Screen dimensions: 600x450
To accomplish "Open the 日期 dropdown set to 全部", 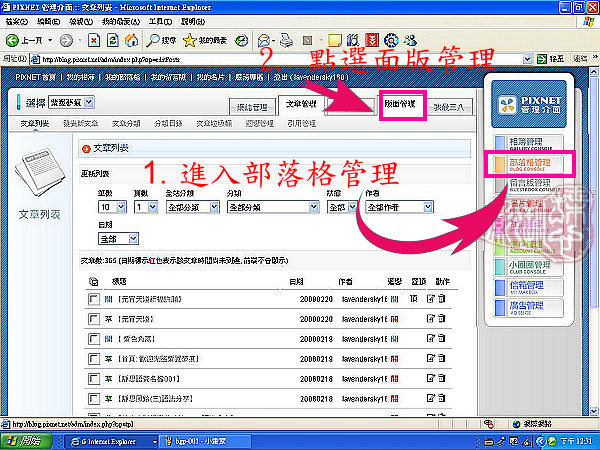I will 118,239.
